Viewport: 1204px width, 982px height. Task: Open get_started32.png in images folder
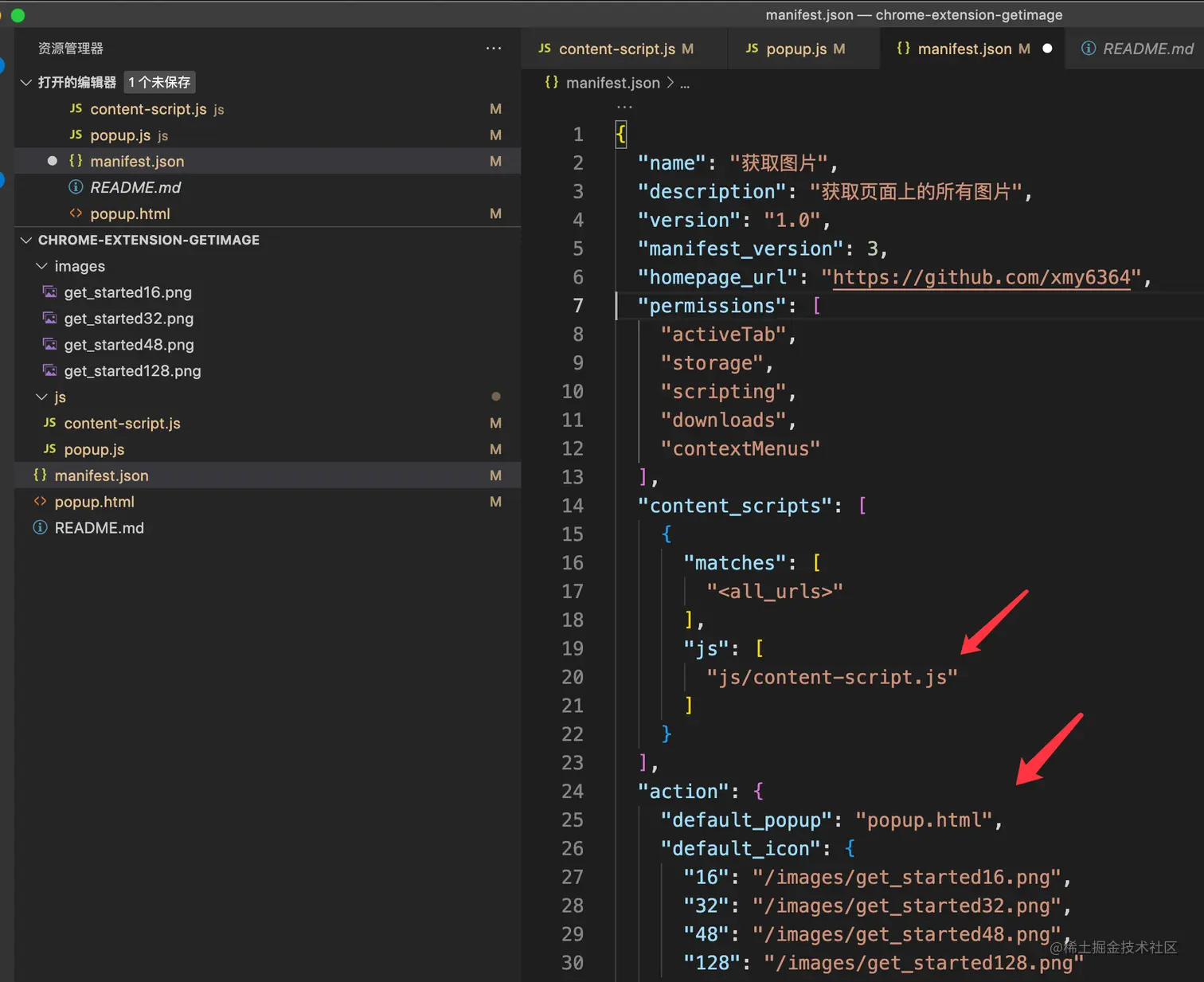tap(268, 319)
